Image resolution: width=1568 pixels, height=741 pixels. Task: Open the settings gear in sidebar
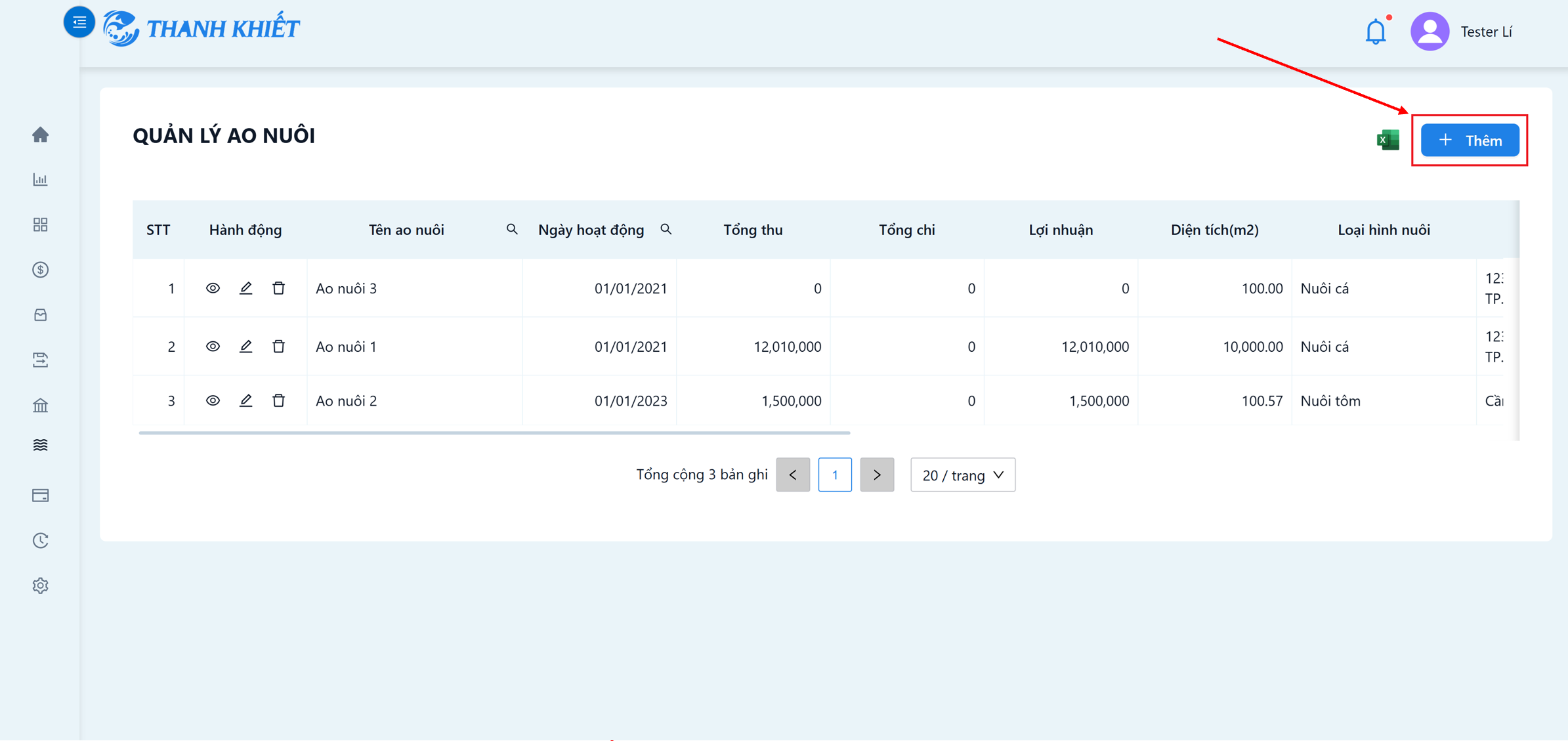[x=41, y=585]
